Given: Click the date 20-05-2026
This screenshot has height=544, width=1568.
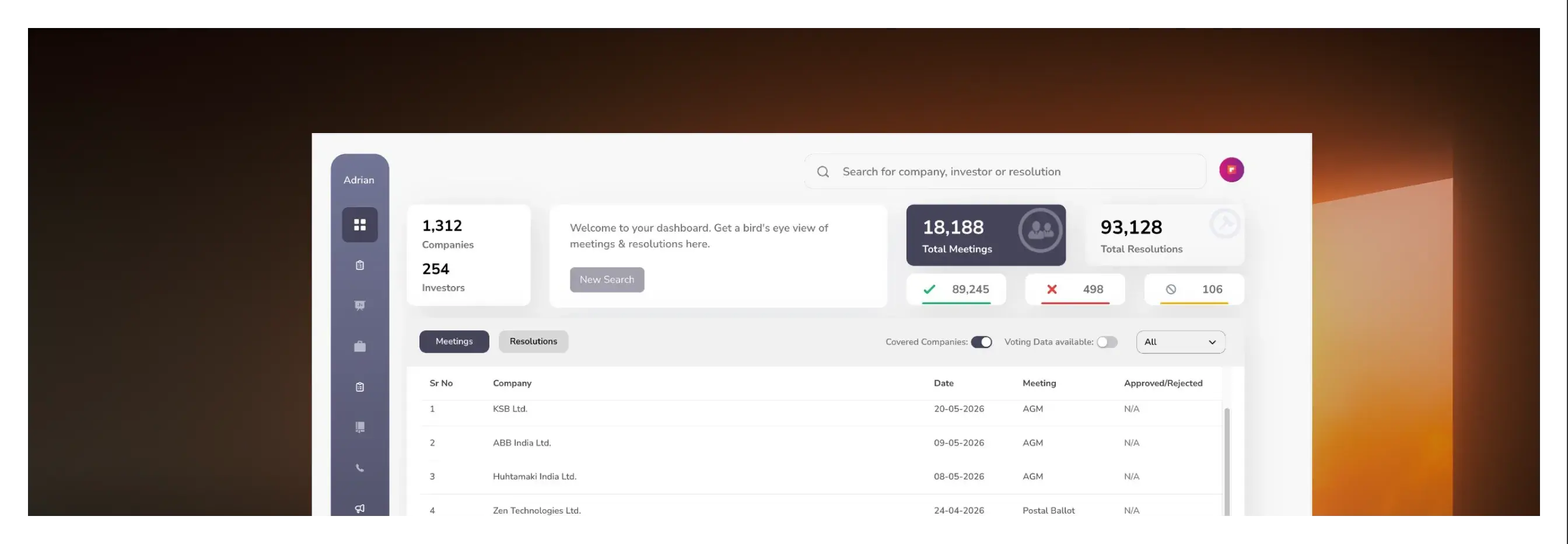Looking at the screenshot, I should point(958,409).
